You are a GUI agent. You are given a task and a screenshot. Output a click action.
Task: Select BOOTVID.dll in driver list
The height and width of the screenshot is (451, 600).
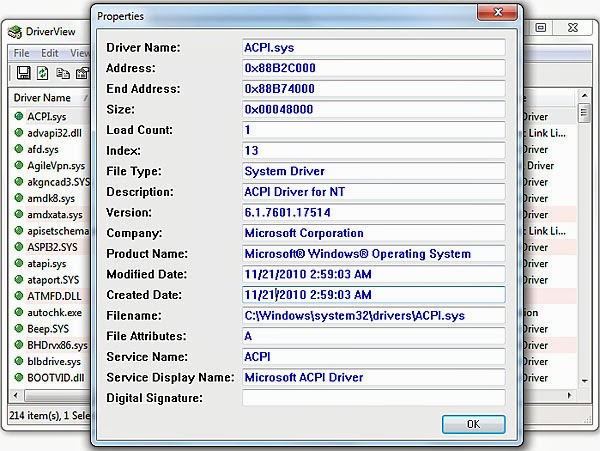point(56,378)
